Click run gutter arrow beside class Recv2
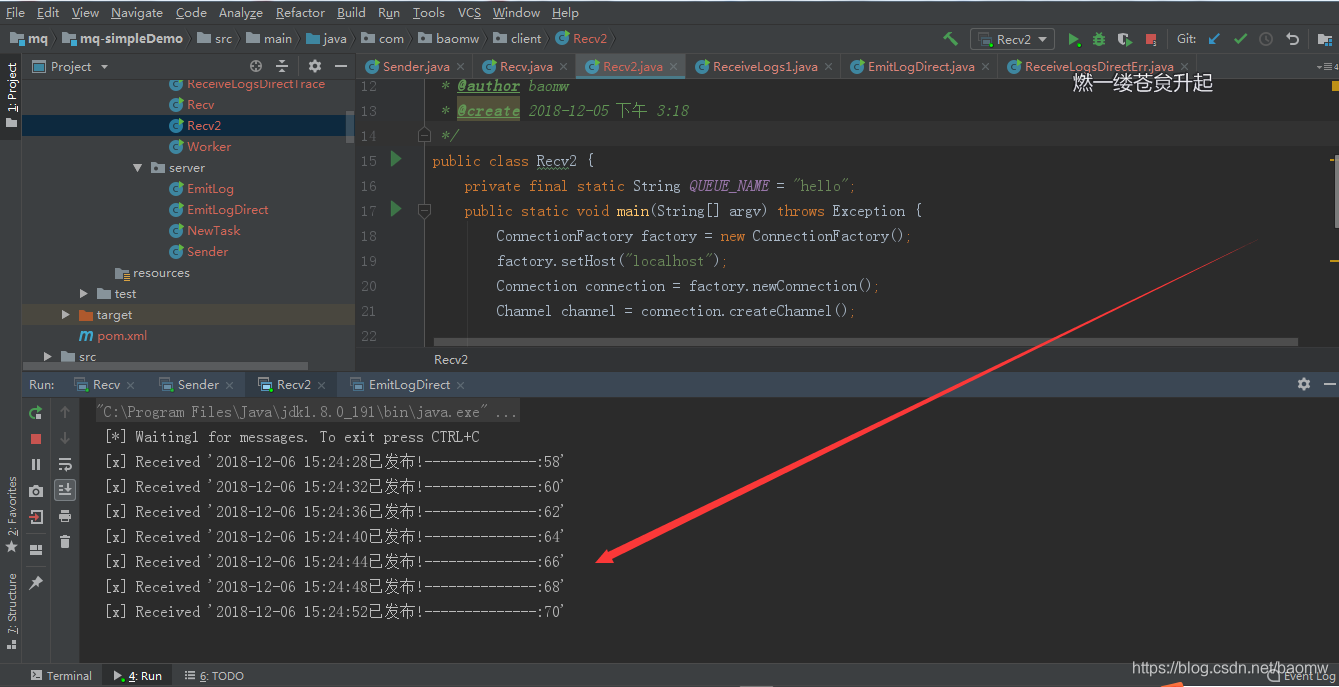1339x687 pixels. click(396, 159)
